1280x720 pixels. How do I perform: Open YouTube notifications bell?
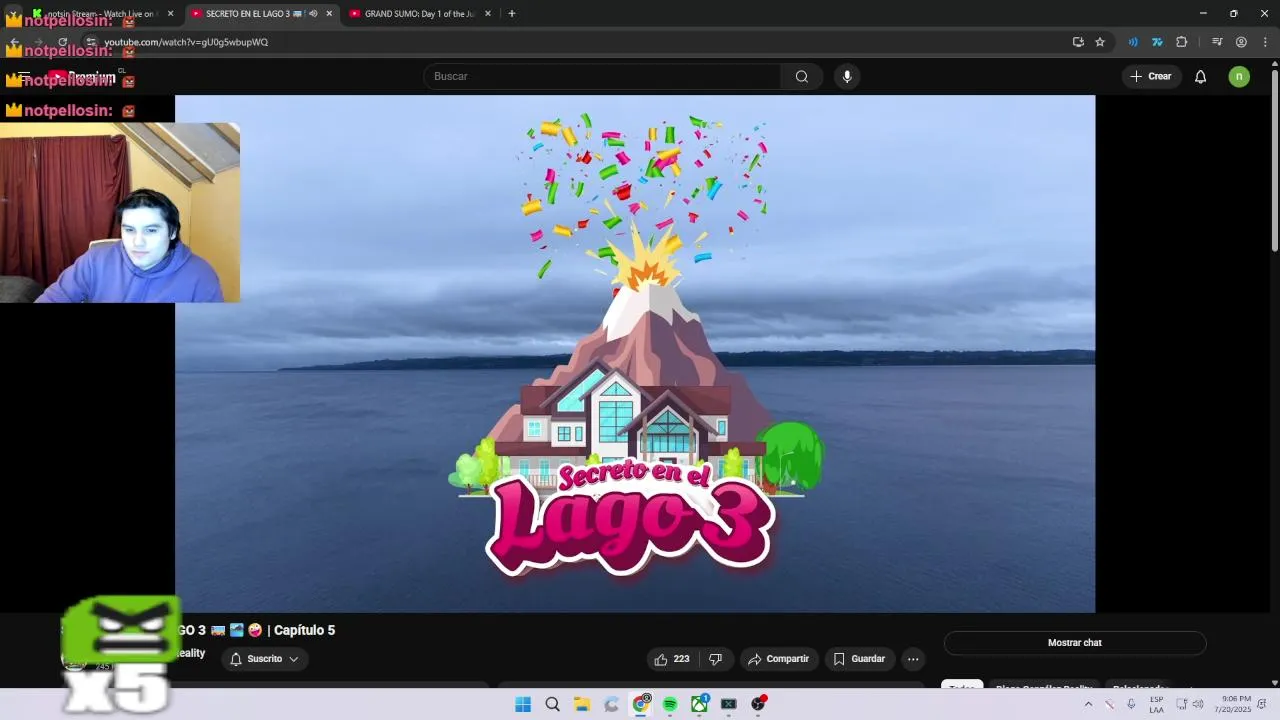click(1201, 76)
